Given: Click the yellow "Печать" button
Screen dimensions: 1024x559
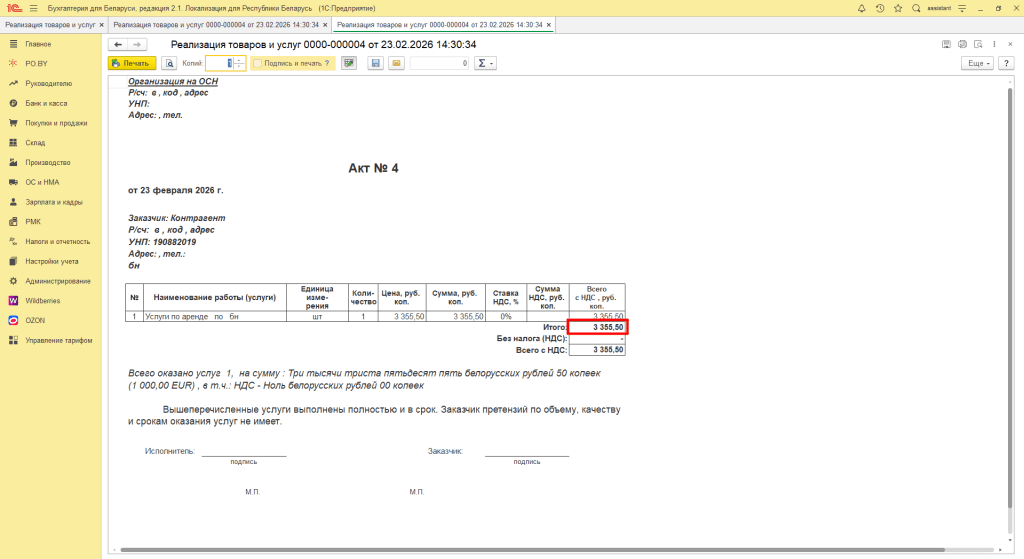Looking at the screenshot, I should pos(131,63).
